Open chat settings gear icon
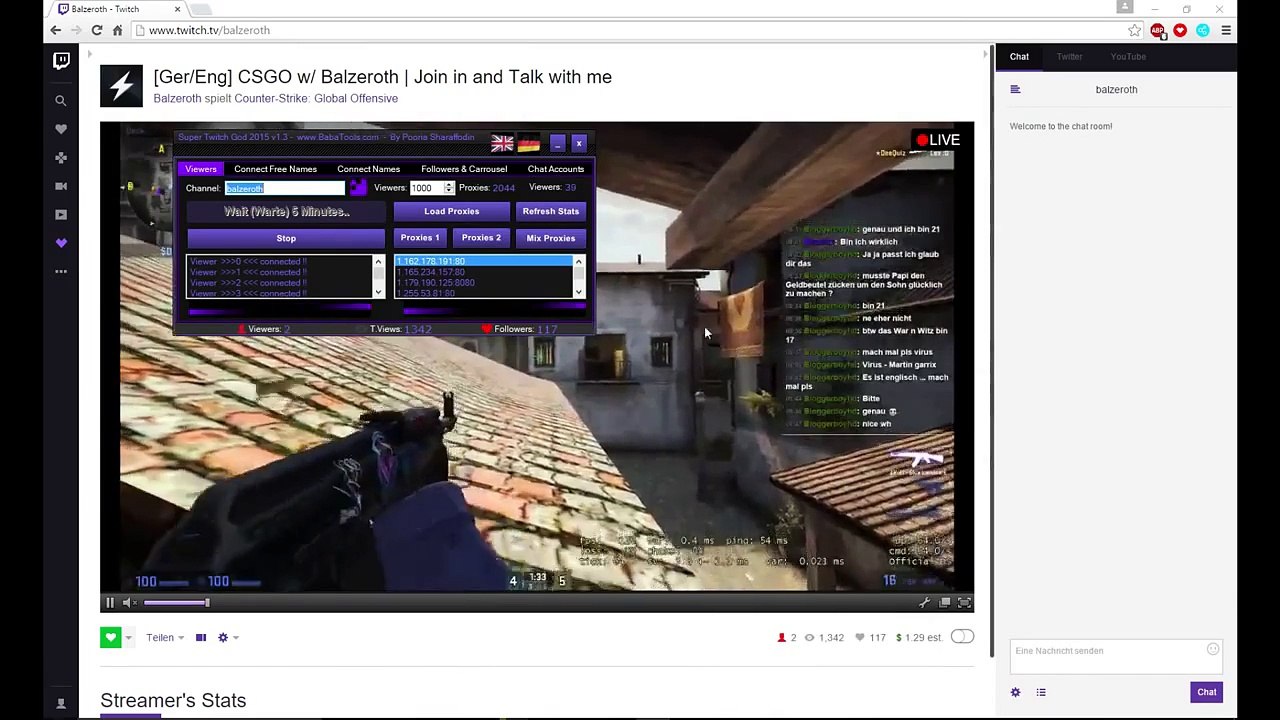The image size is (1280, 720). (1015, 692)
